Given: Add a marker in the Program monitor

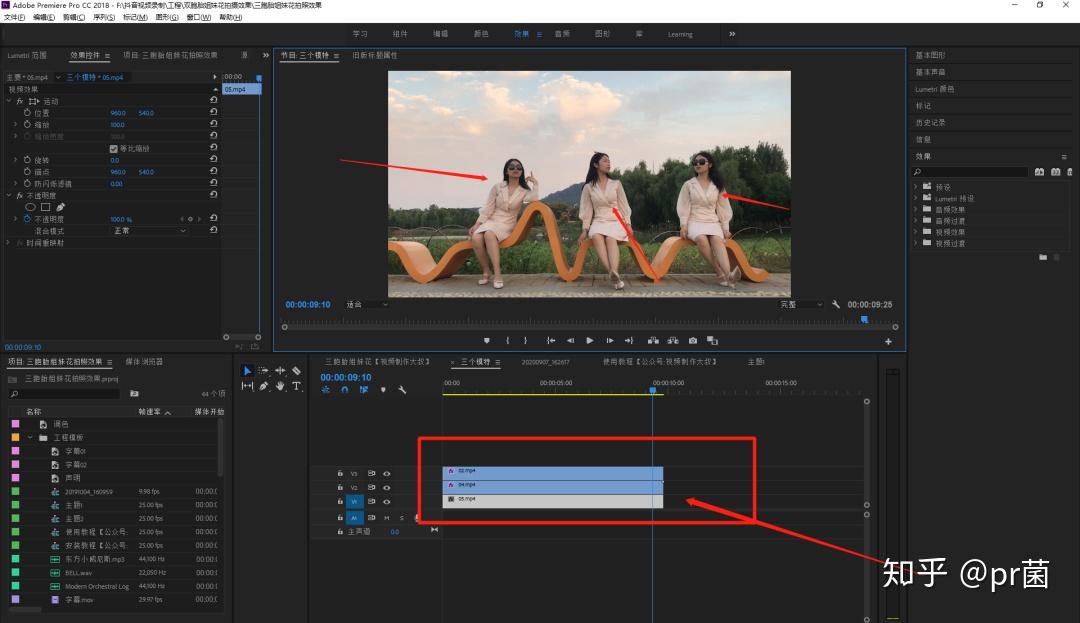Looking at the screenshot, I should [487, 341].
